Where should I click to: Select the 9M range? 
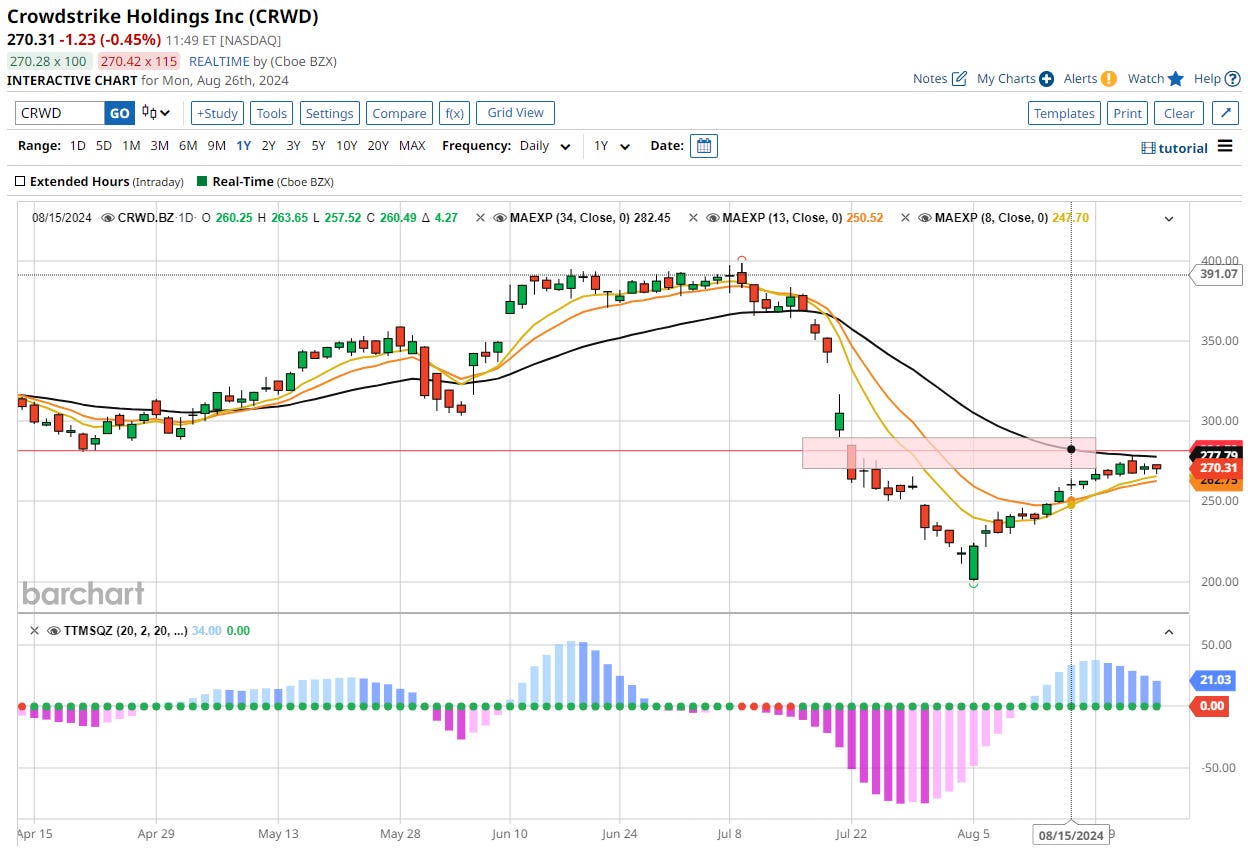[217, 146]
